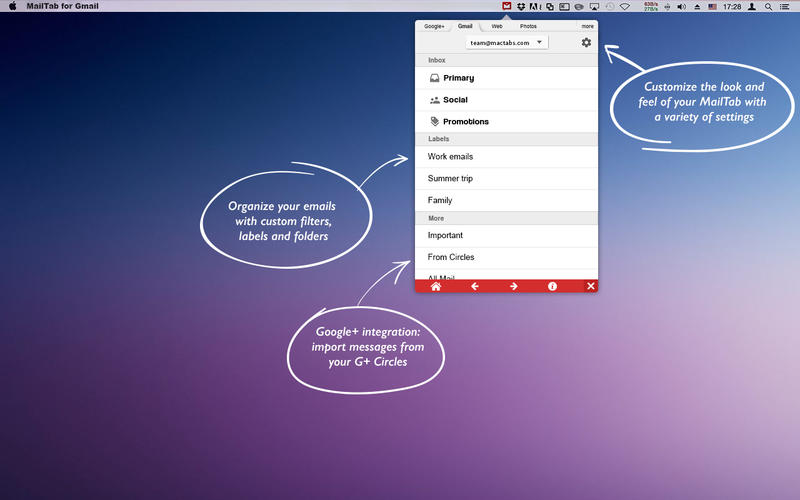Open the user account menu bar icon
The height and width of the screenshot is (500, 800).
point(752,7)
